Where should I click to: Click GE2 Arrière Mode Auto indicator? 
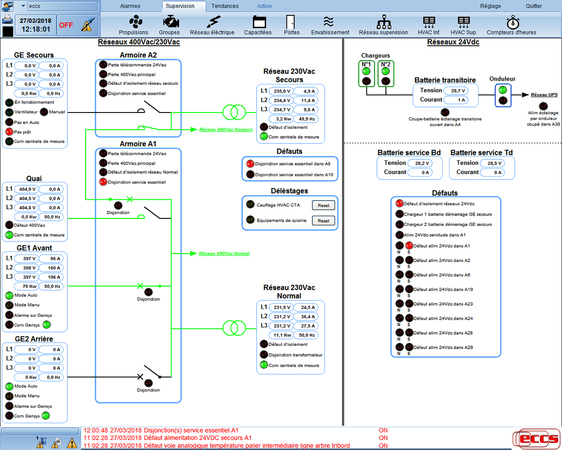tap(9, 387)
